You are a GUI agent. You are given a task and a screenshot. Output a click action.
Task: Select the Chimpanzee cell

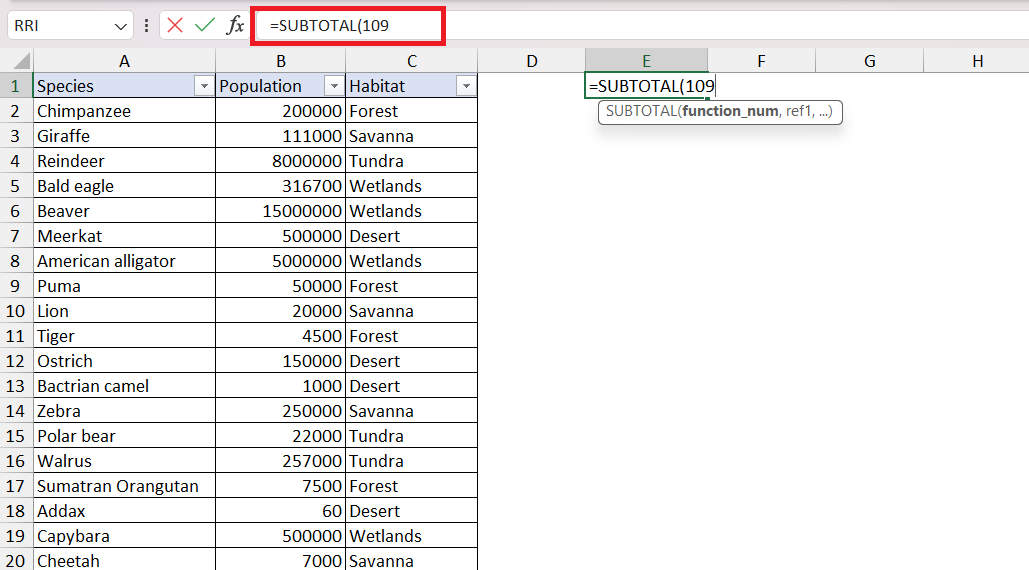tap(125, 111)
